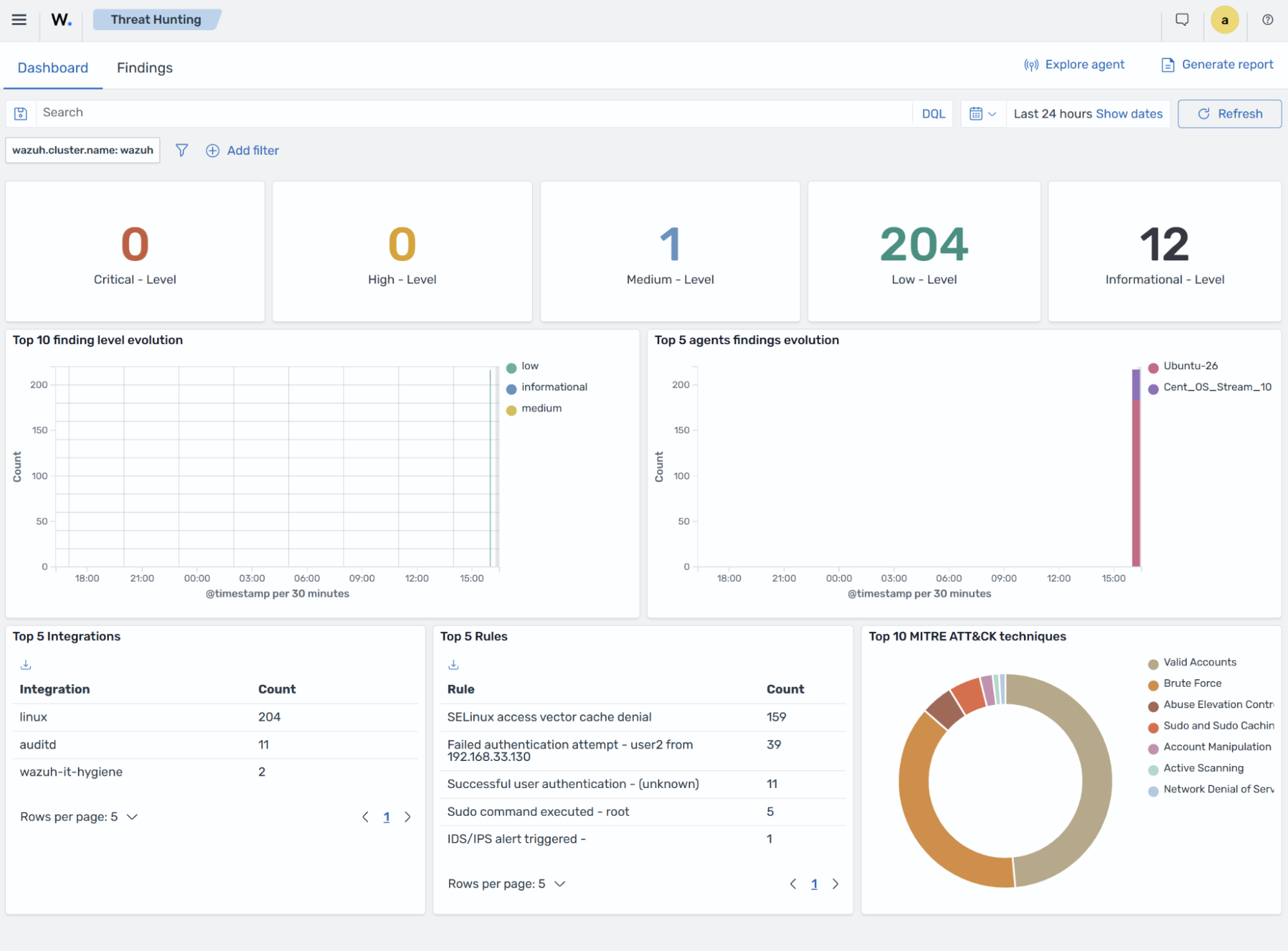Viewport: 1288px width, 951px height.
Task: Focus the Search query input
Action: click(474, 113)
